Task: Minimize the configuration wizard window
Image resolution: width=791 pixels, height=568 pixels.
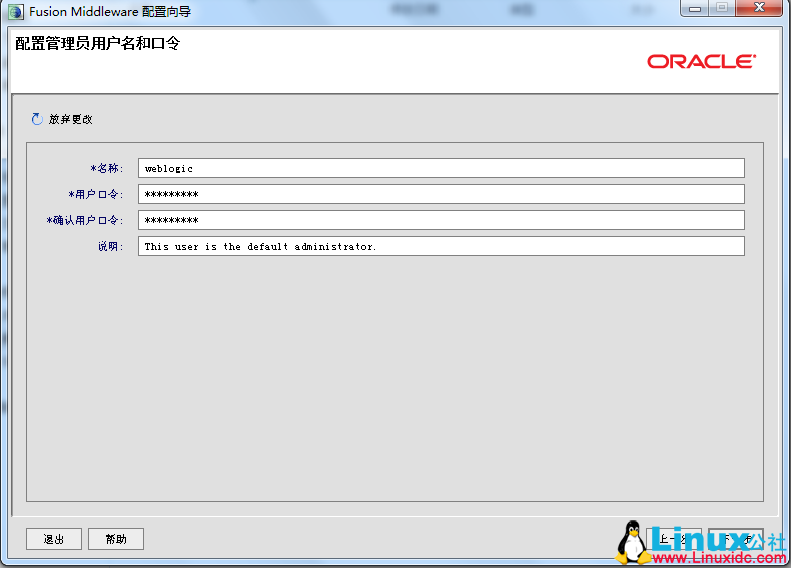Action: click(x=695, y=8)
